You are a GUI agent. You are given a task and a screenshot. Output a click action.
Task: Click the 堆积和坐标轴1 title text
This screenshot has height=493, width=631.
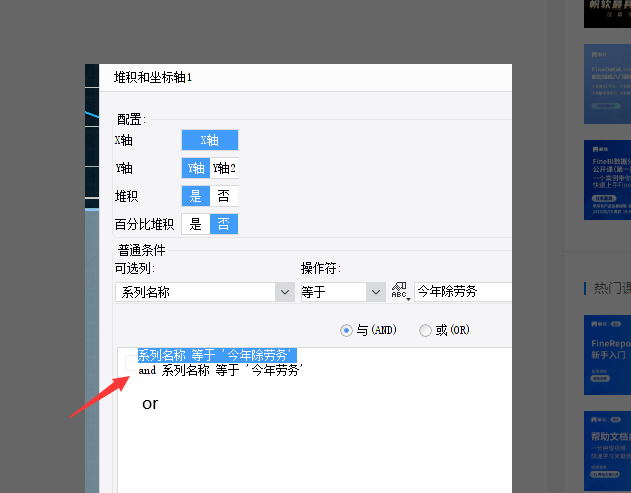click(x=153, y=77)
